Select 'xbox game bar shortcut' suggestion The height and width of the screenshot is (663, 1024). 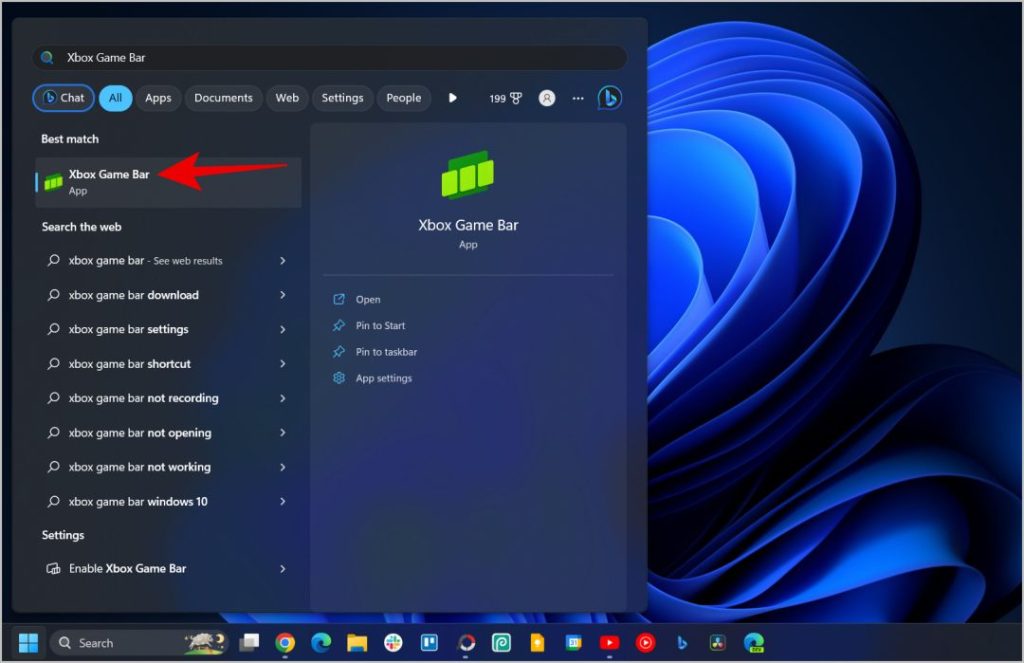coord(168,364)
